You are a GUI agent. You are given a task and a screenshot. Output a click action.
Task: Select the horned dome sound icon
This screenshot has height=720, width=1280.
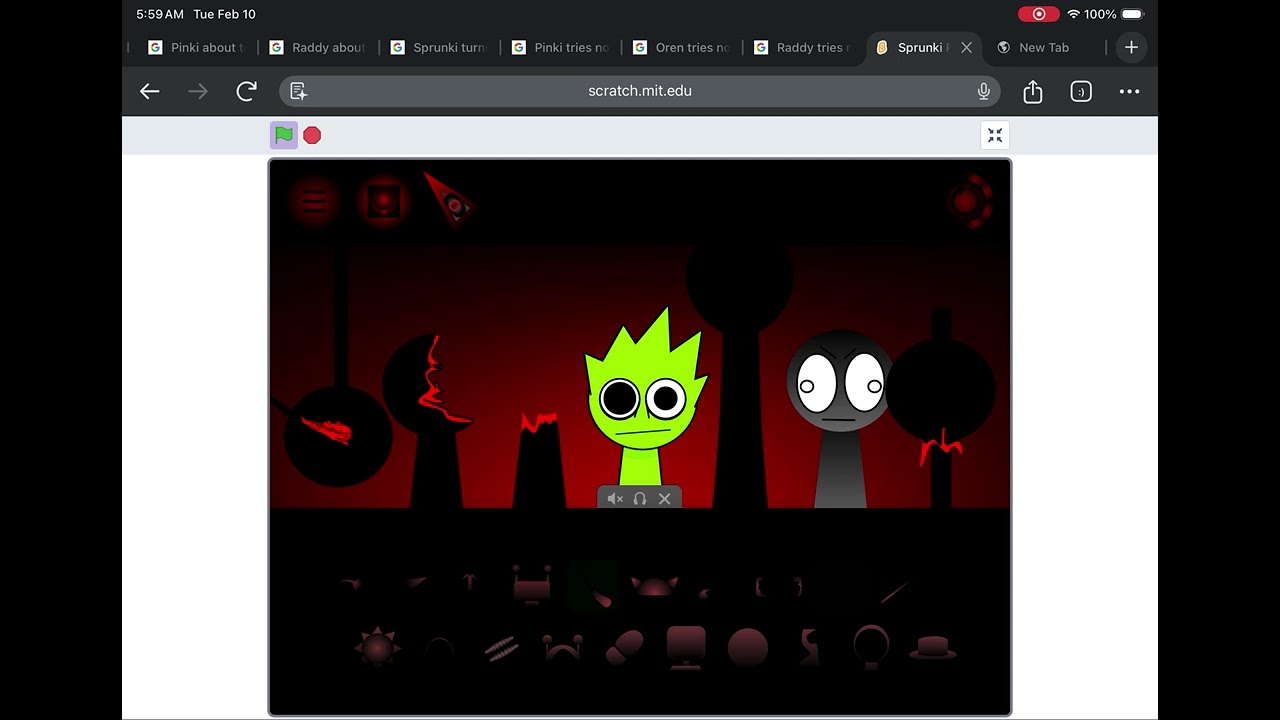coord(655,586)
